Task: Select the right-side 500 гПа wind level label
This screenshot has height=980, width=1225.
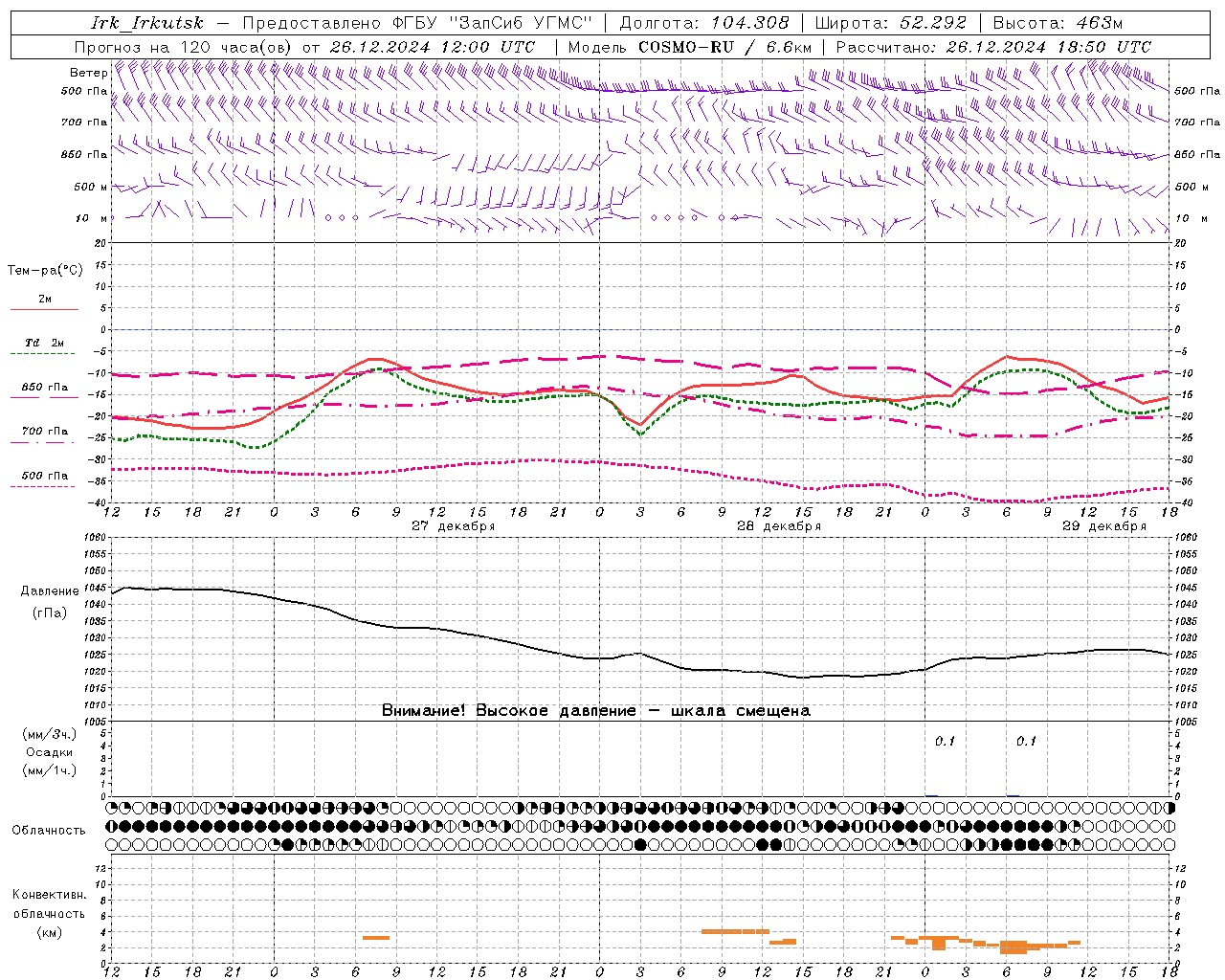Action: (x=1197, y=91)
